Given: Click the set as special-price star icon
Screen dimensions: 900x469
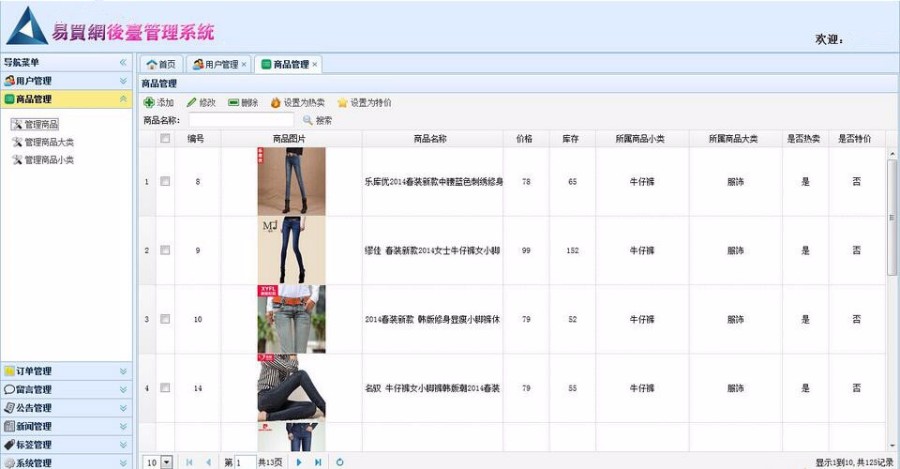Looking at the screenshot, I should tap(343, 103).
